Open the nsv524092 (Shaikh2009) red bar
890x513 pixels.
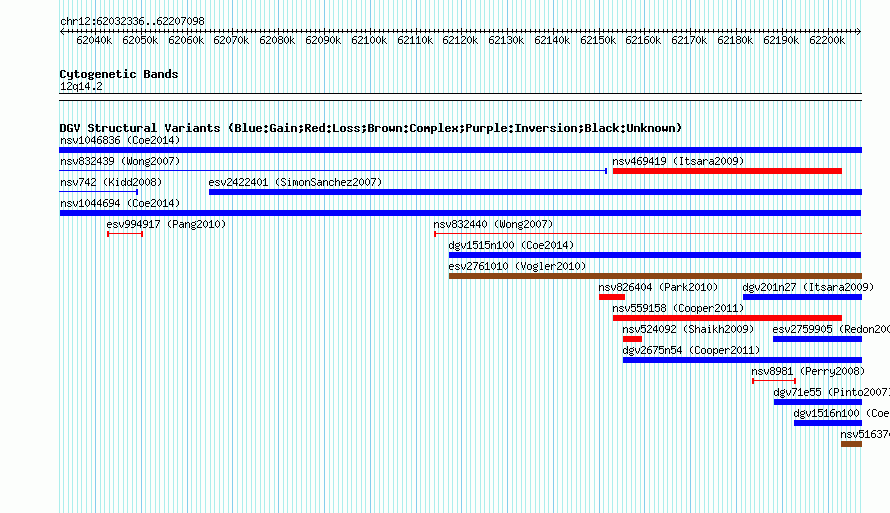coord(632,339)
